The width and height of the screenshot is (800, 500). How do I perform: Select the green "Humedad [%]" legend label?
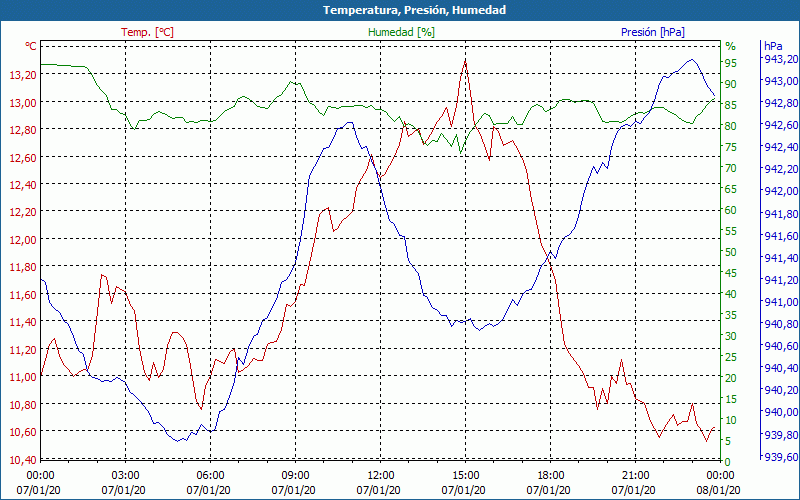pyautogui.click(x=402, y=32)
